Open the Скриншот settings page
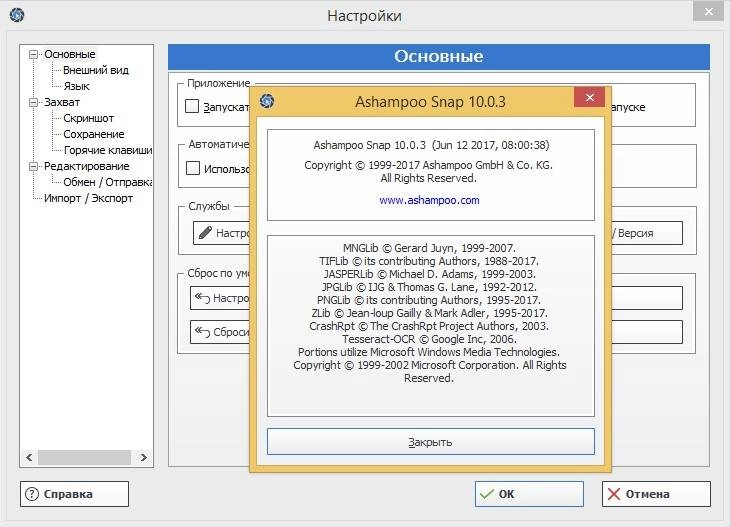 point(88,118)
